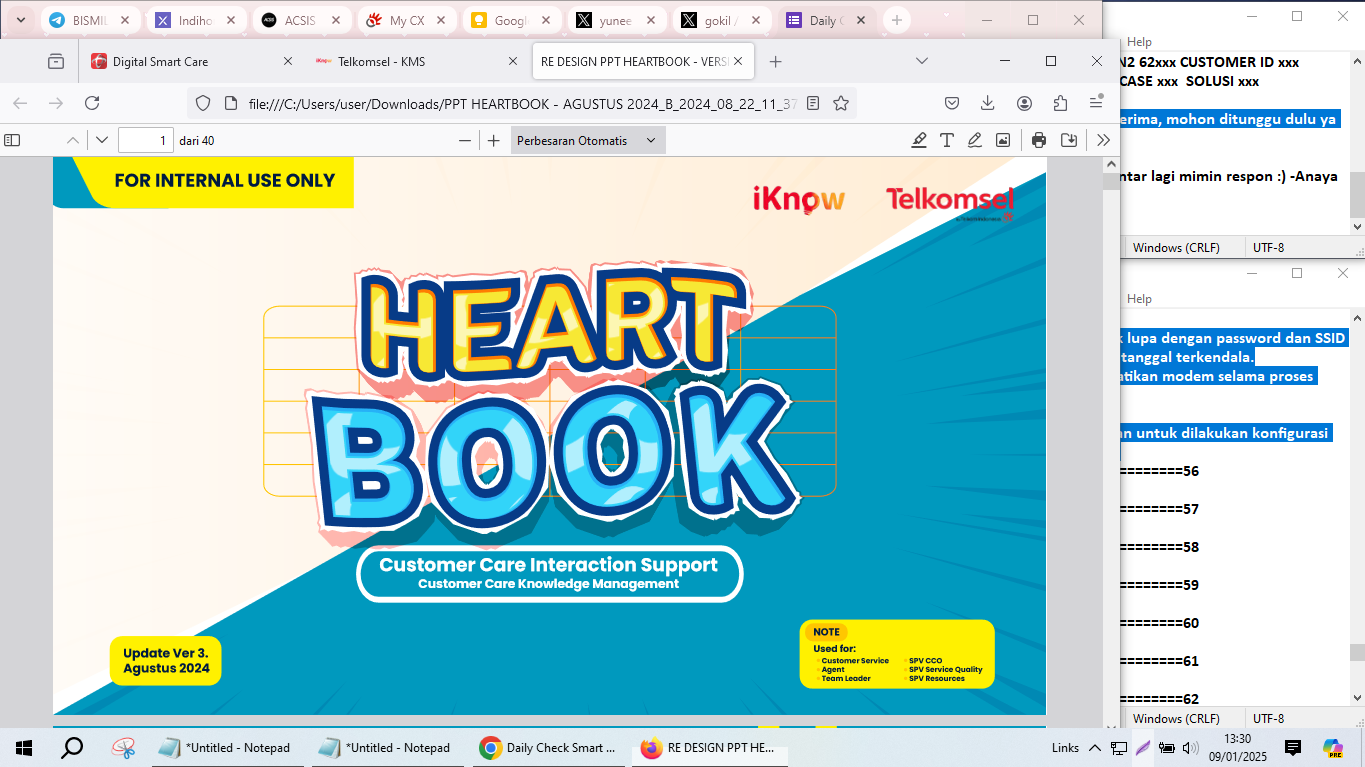The width and height of the screenshot is (1365, 767).
Task: Close the Digital Smart Care tab
Action: tap(288, 62)
